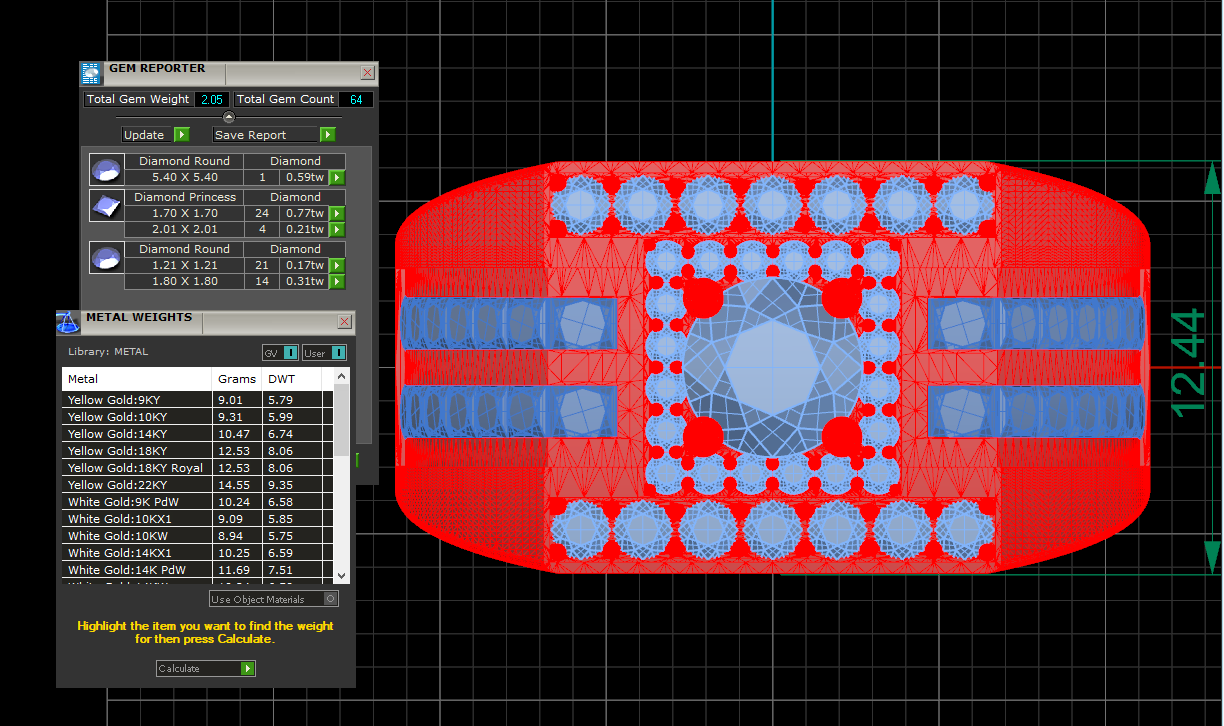Click the Gem Reporter panel icon

(x=92, y=73)
